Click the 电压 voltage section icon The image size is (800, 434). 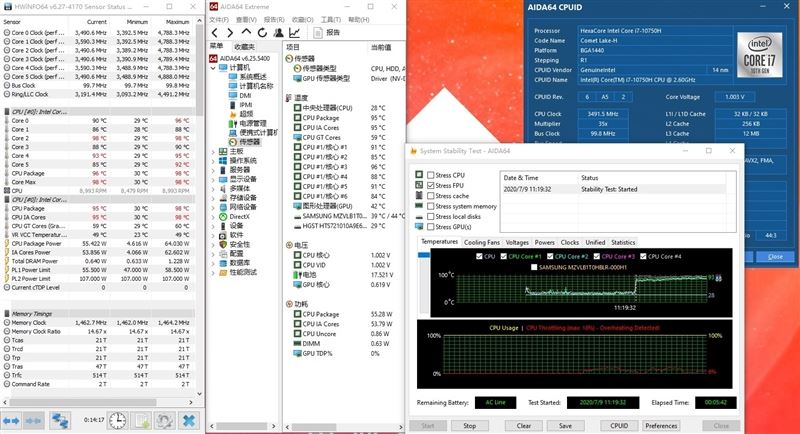(289, 245)
